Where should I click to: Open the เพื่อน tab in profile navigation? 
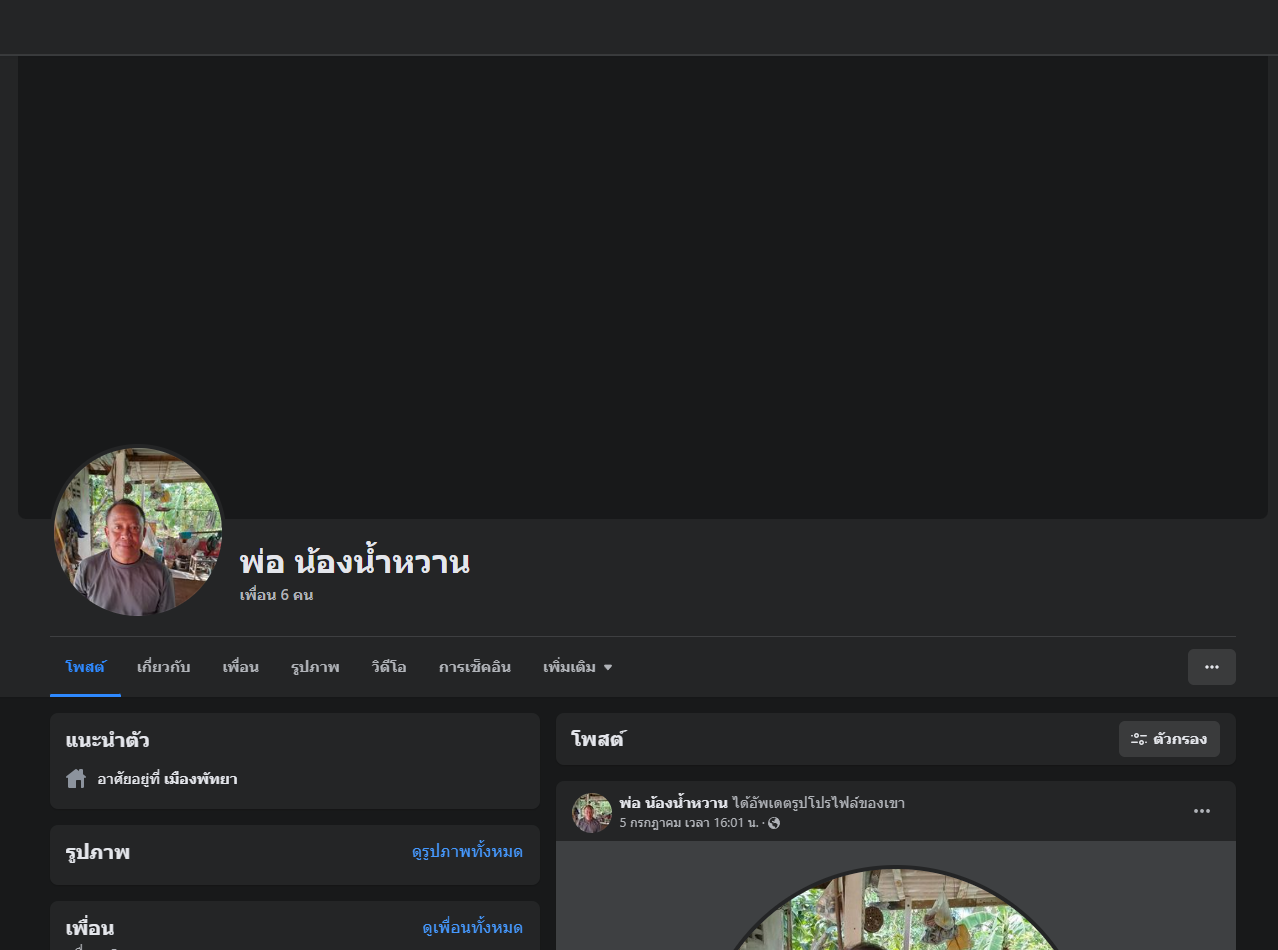(x=240, y=667)
